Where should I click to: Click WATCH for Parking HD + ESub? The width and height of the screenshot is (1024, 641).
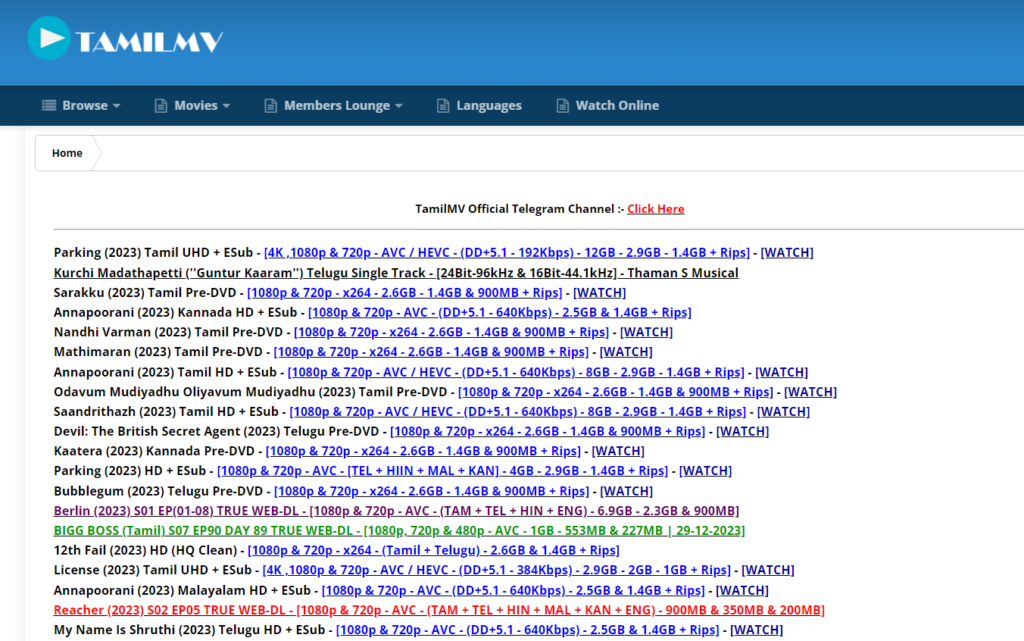coord(705,471)
